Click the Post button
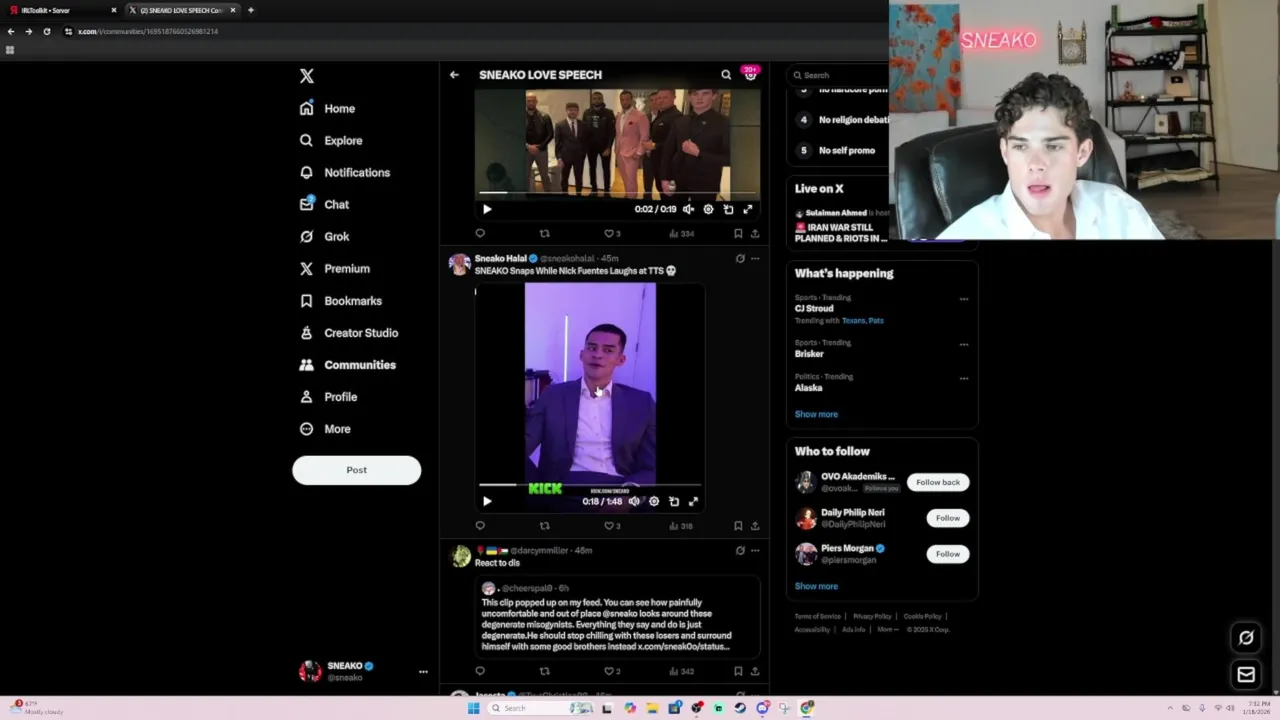The height and width of the screenshot is (720, 1280). click(356, 470)
